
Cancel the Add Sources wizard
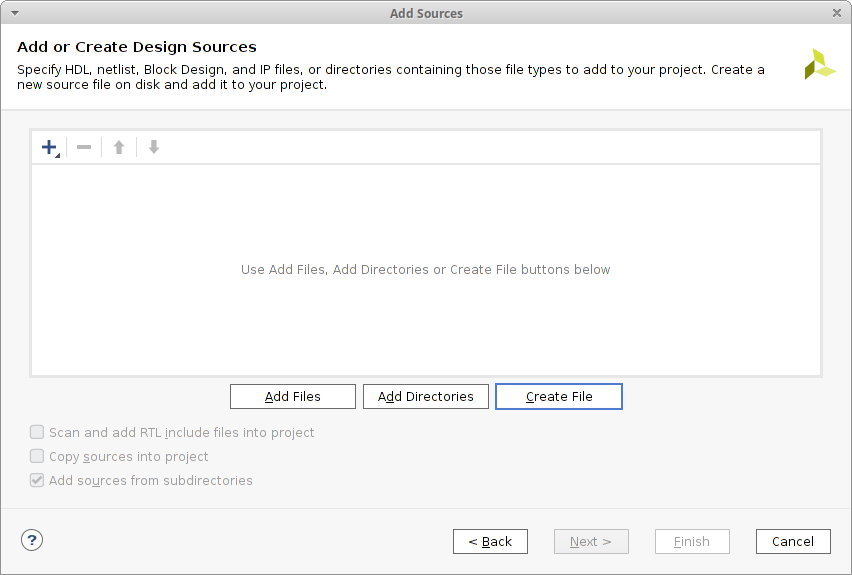793,541
